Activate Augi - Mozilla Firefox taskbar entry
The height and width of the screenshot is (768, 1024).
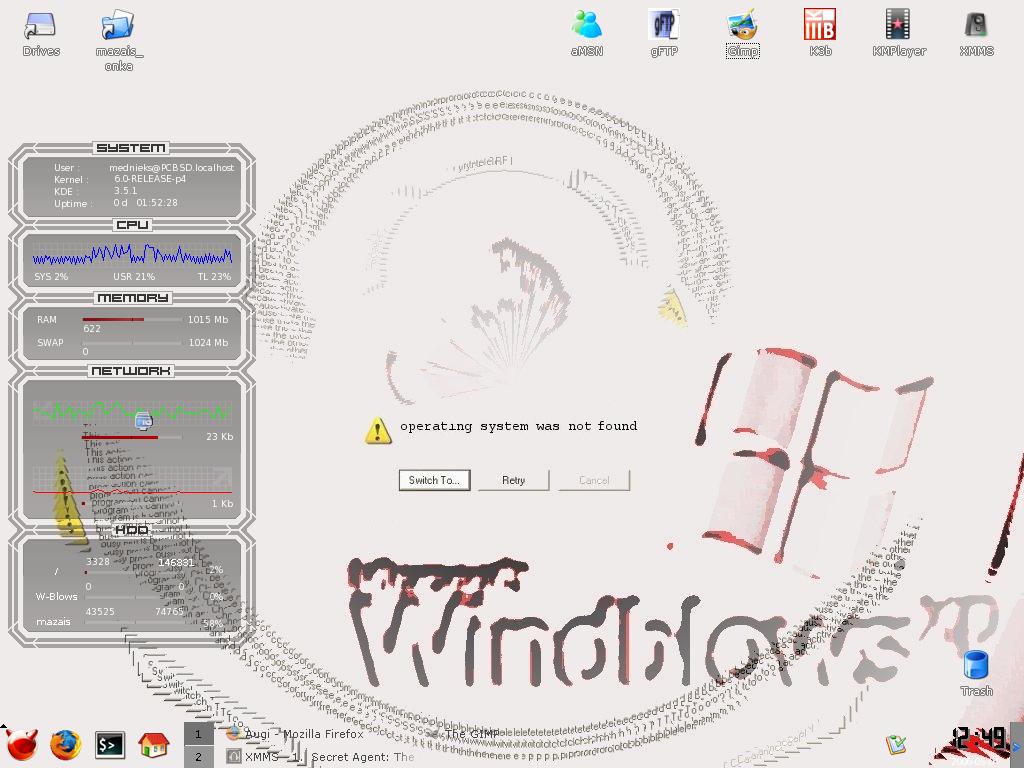pyautogui.click(x=295, y=733)
